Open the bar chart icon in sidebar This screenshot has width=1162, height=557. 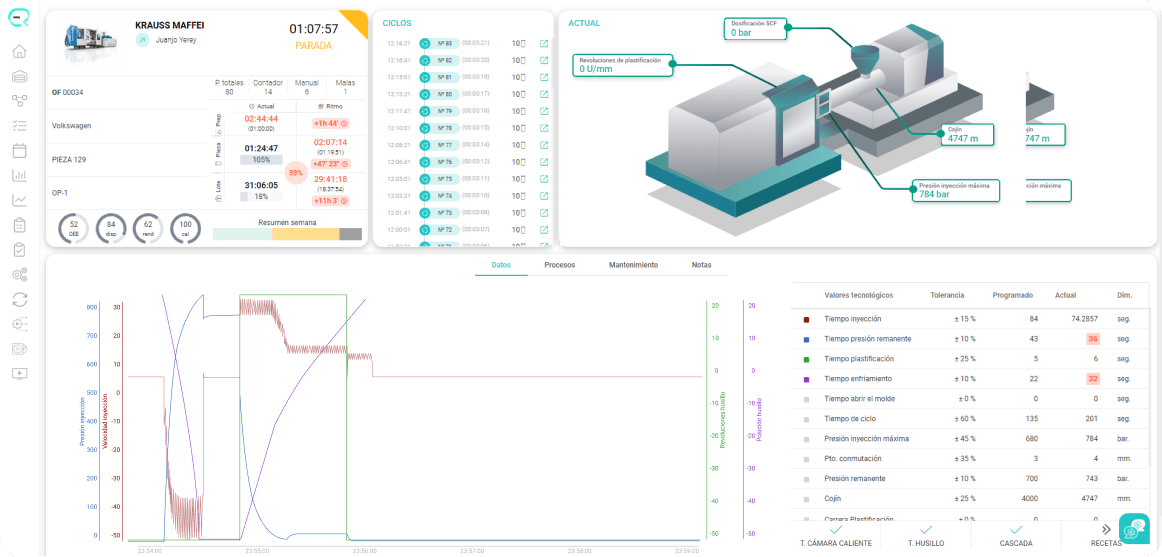click(20, 176)
